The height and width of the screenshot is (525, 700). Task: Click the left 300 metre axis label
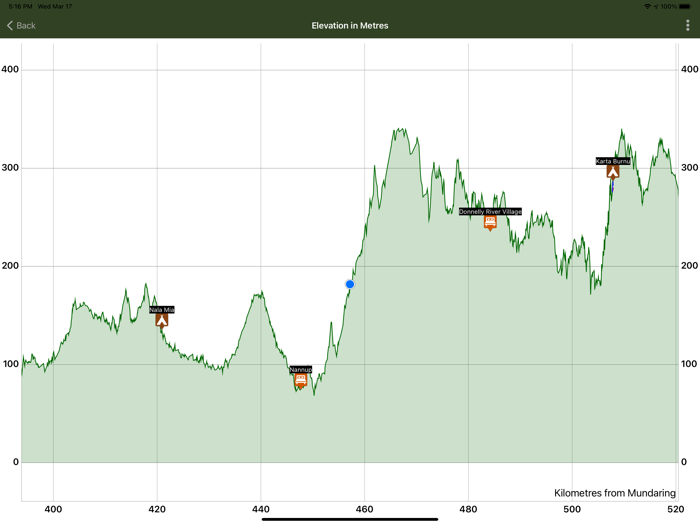(x=10, y=168)
